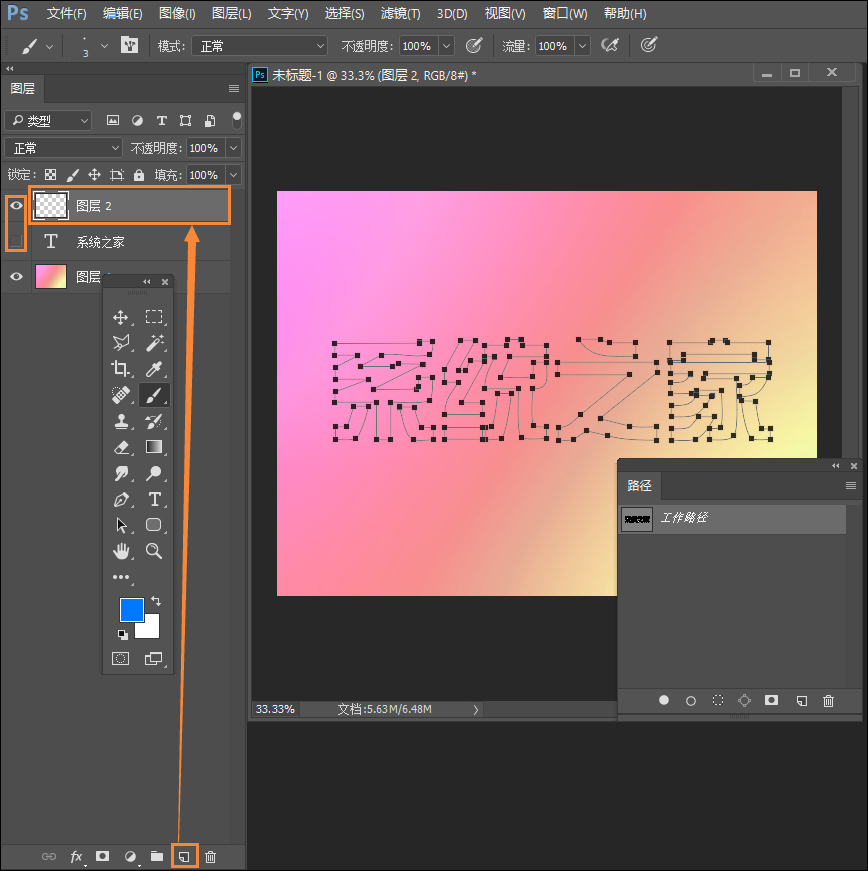Viewport: 868px width, 871px height.
Task: Open the Edit Toolbar three-dots menu
Action: coord(121,577)
